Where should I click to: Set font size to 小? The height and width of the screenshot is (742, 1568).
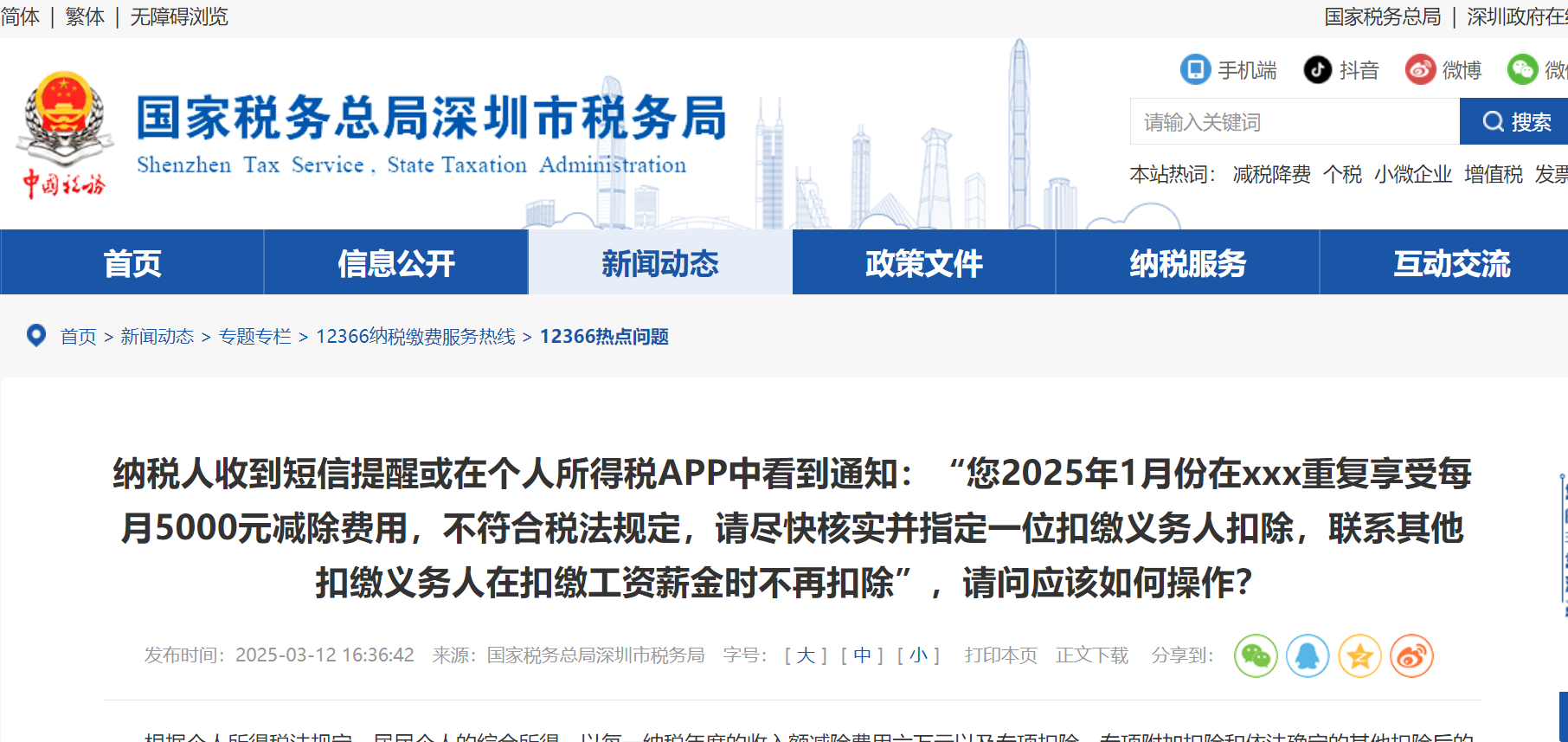point(918,655)
